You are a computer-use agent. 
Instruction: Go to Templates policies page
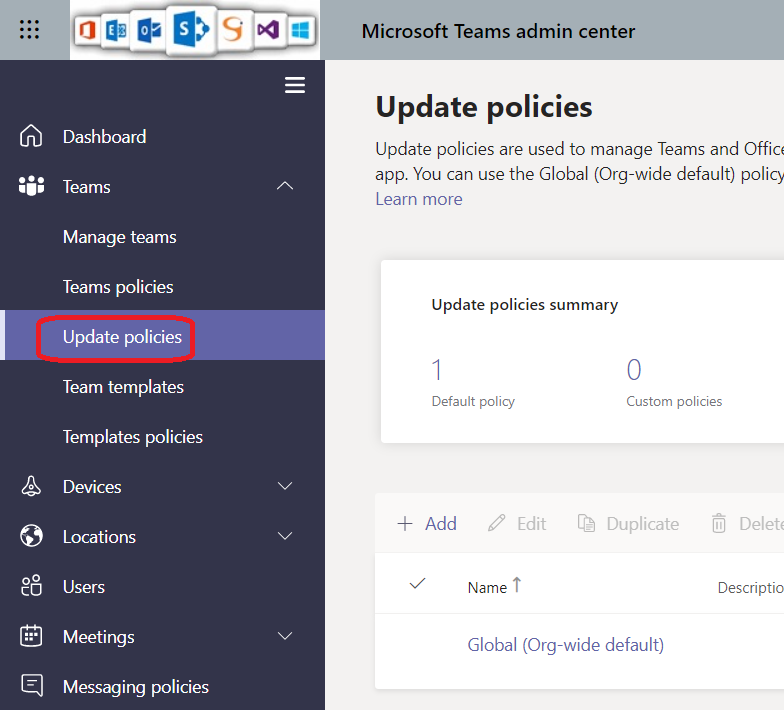coord(132,437)
